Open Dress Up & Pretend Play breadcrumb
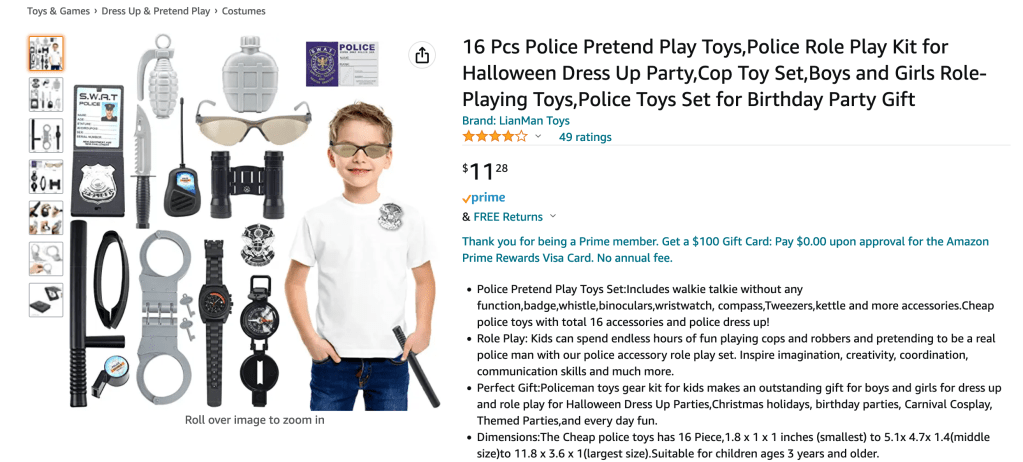The height and width of the screenshot is (462, 1023). click(x=156, y=11)
